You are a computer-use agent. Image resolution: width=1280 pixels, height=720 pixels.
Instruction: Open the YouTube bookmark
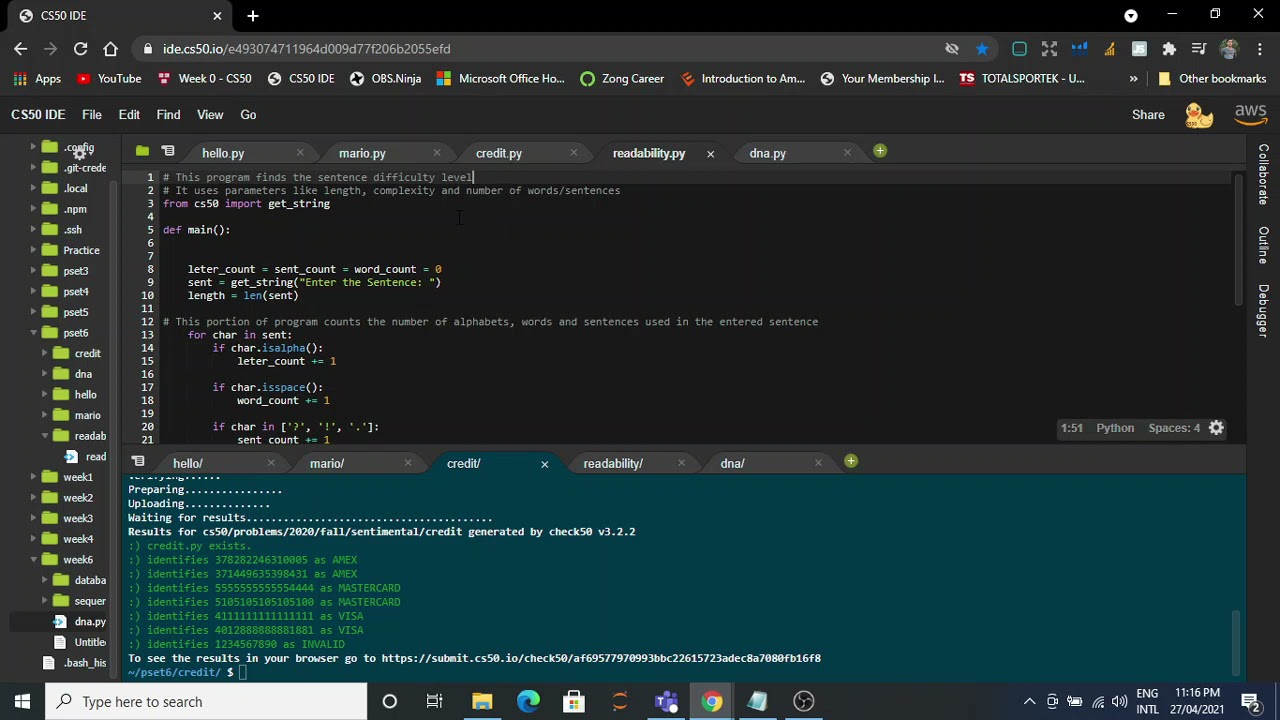pos(109,78)
